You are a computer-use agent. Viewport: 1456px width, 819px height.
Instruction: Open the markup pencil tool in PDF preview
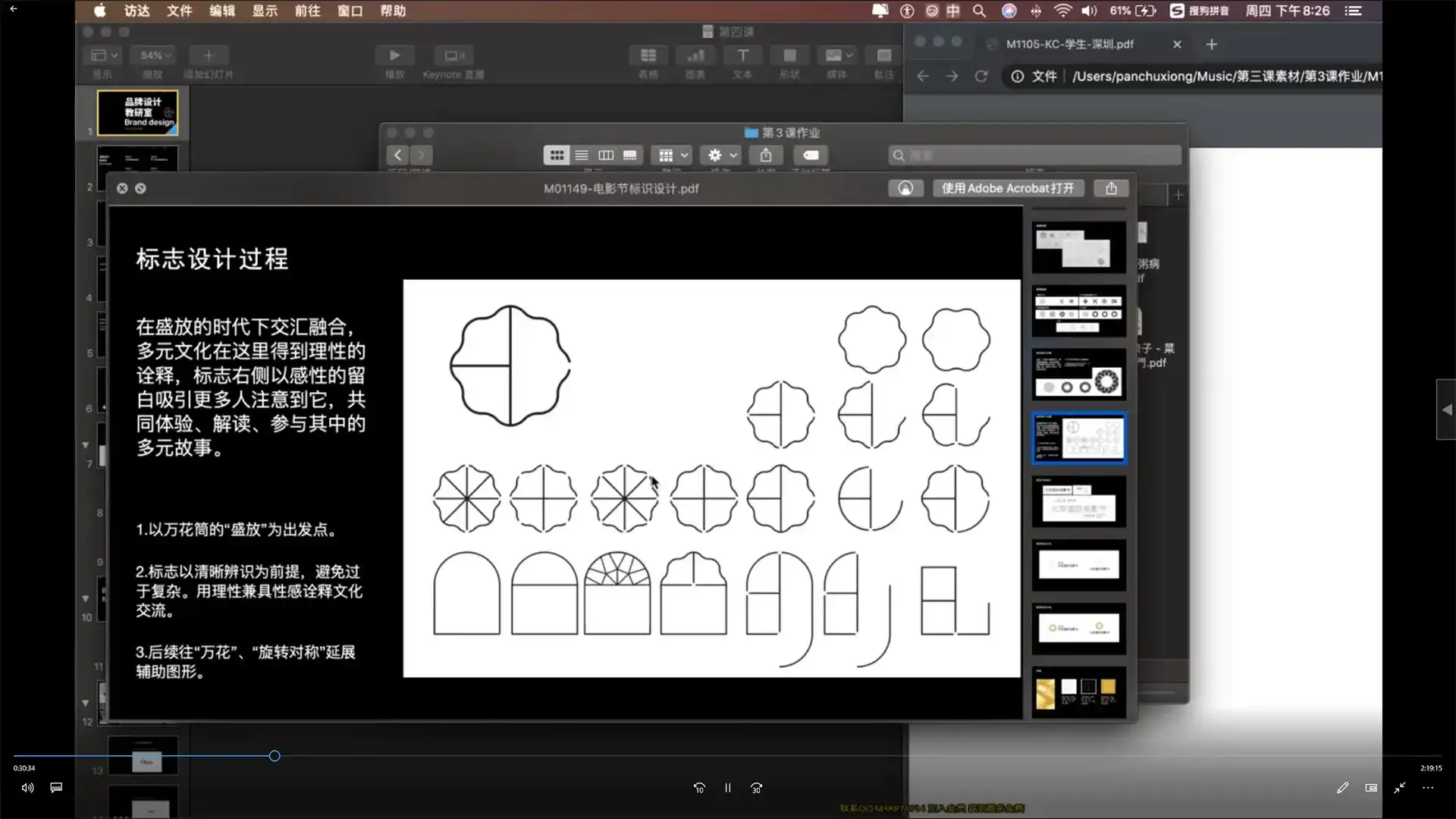pos(905,188)
